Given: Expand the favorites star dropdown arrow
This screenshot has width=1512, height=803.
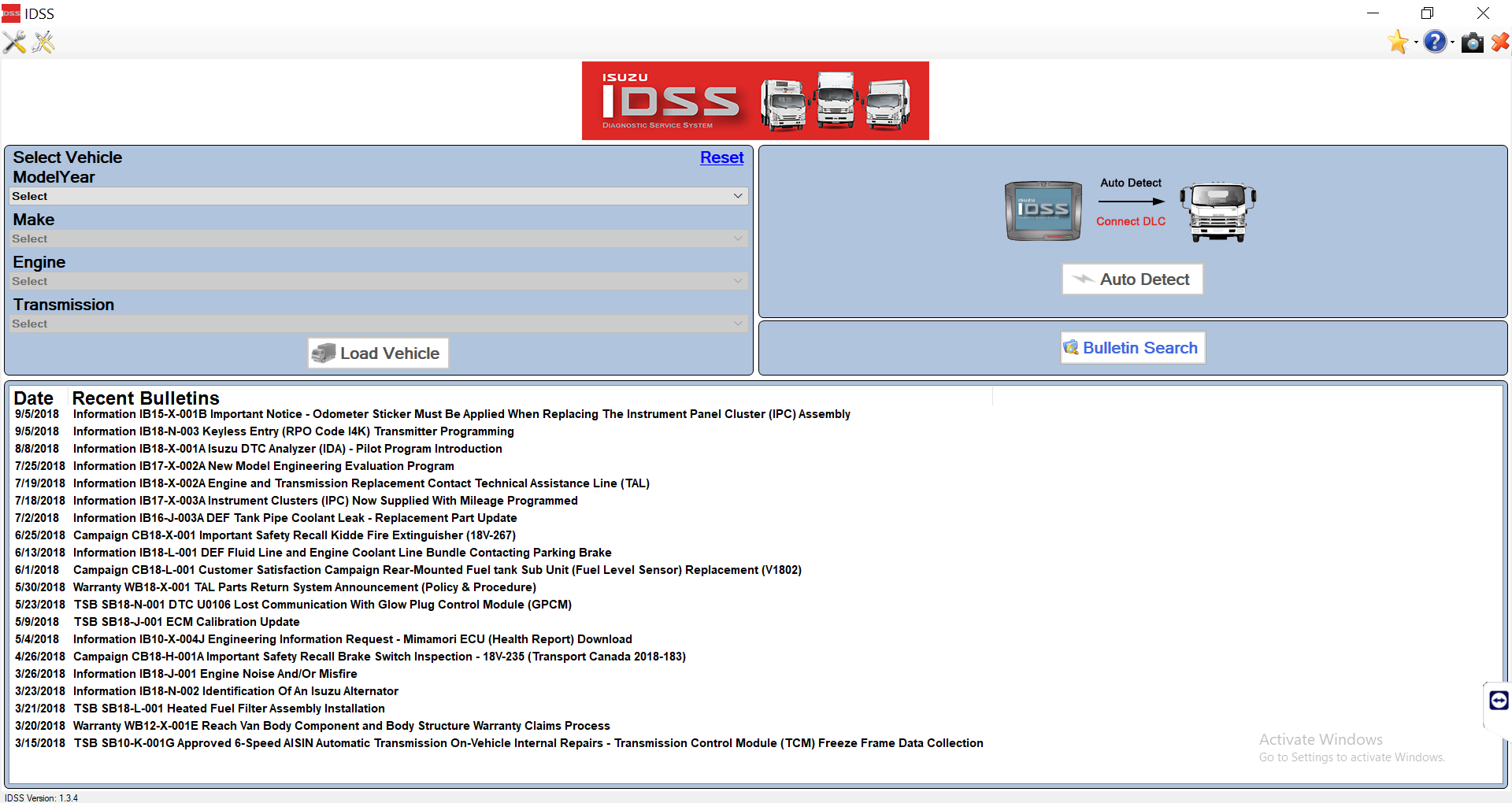Looking at the screenshot, I should point(1416,43).
